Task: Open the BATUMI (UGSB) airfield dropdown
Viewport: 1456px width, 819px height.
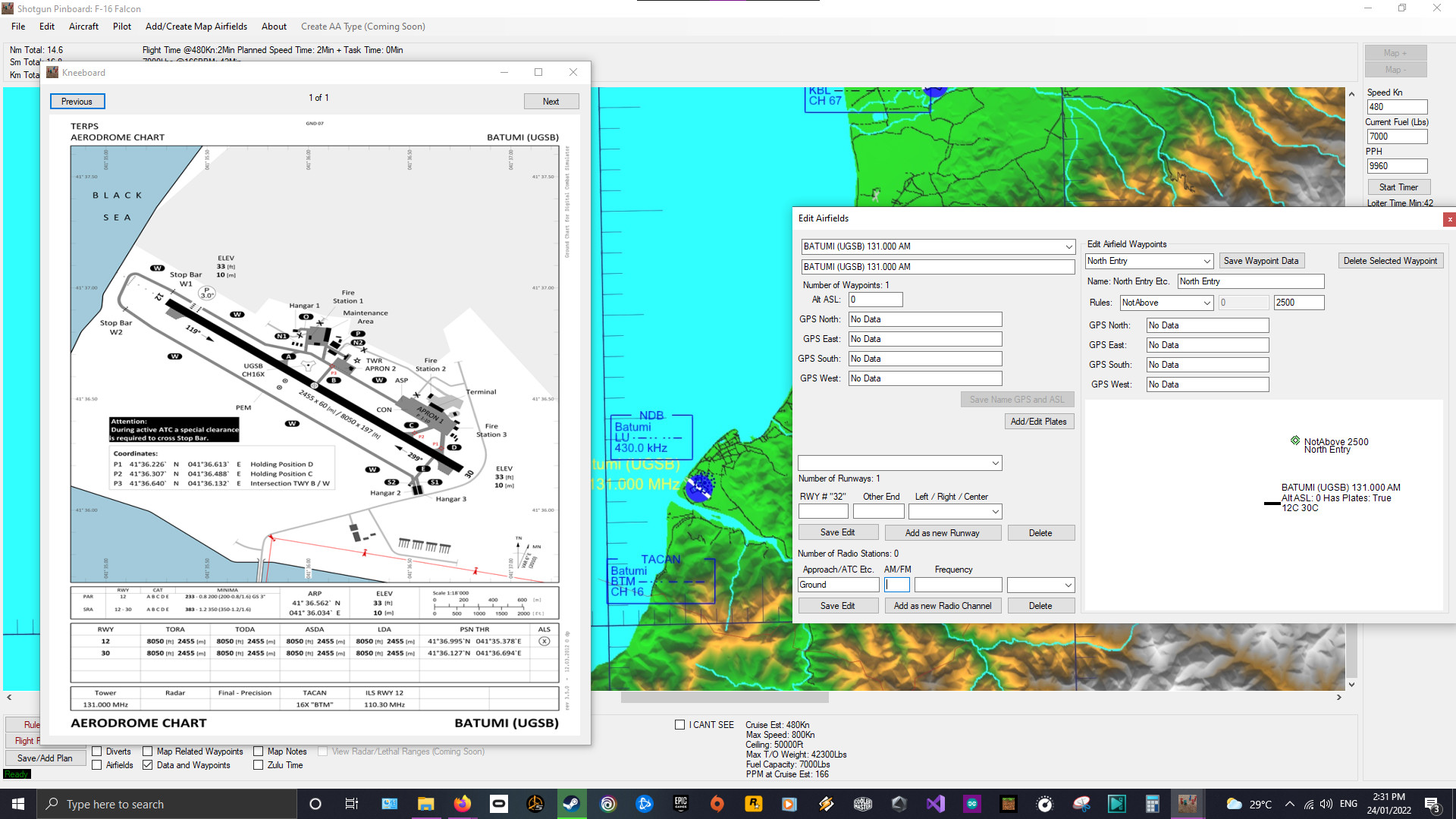Action: pos(1068,246)
